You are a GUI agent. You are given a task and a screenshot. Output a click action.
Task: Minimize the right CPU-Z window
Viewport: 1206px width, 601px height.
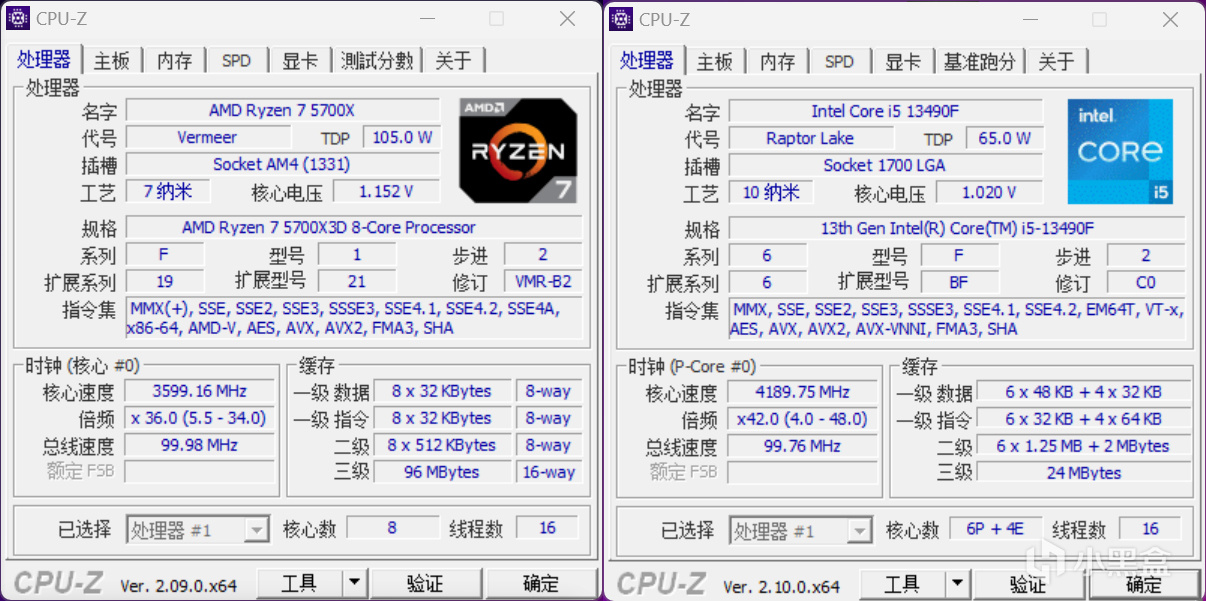pos(1031,19)
